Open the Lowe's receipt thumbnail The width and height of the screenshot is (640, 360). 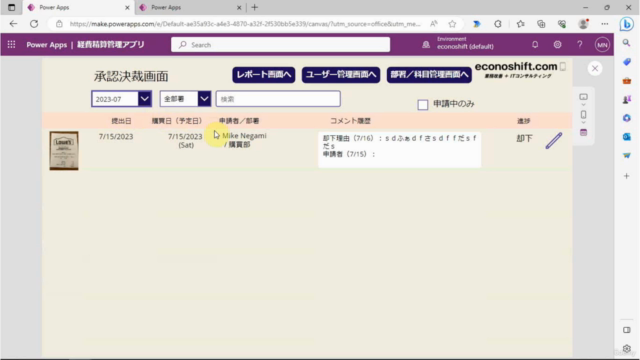(64, 151)
